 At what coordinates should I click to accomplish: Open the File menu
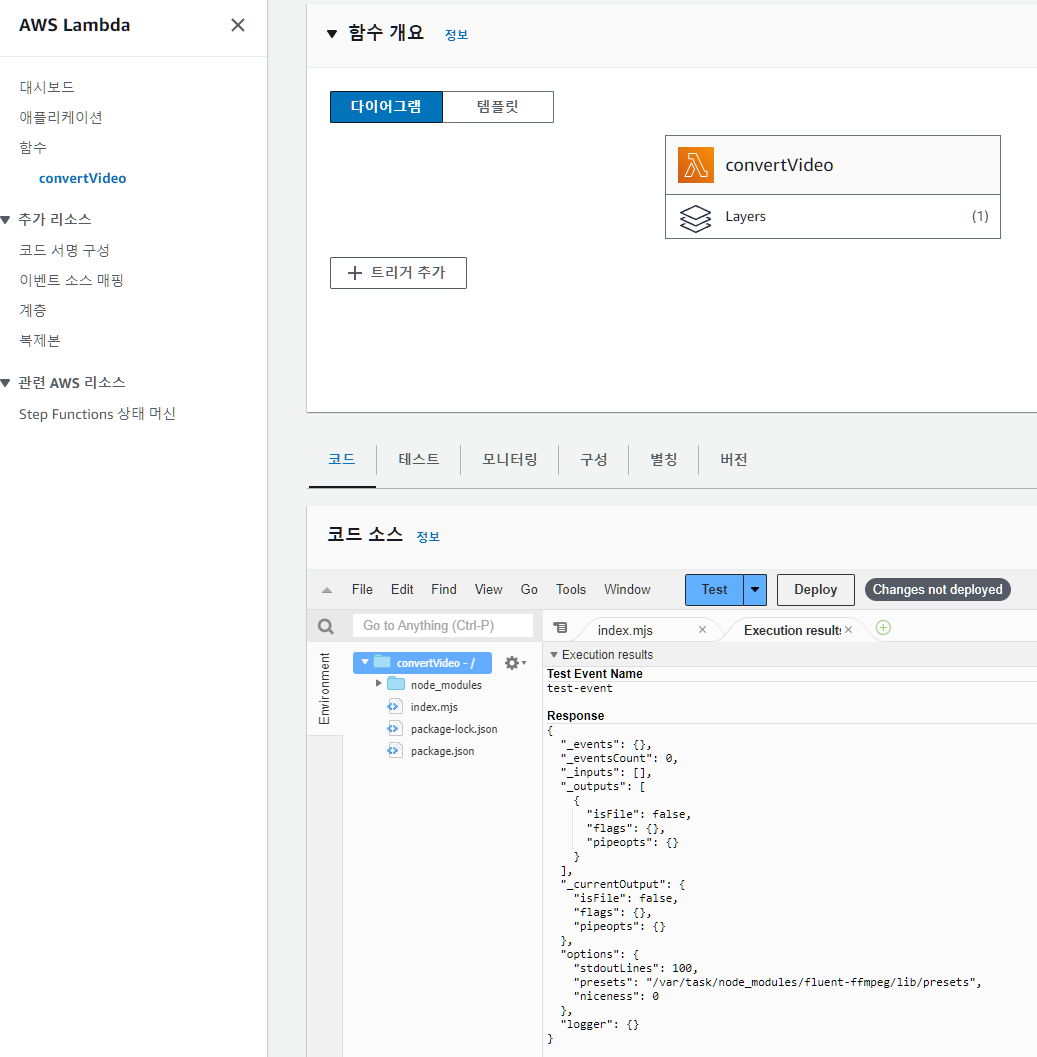(x=362, y=589)
